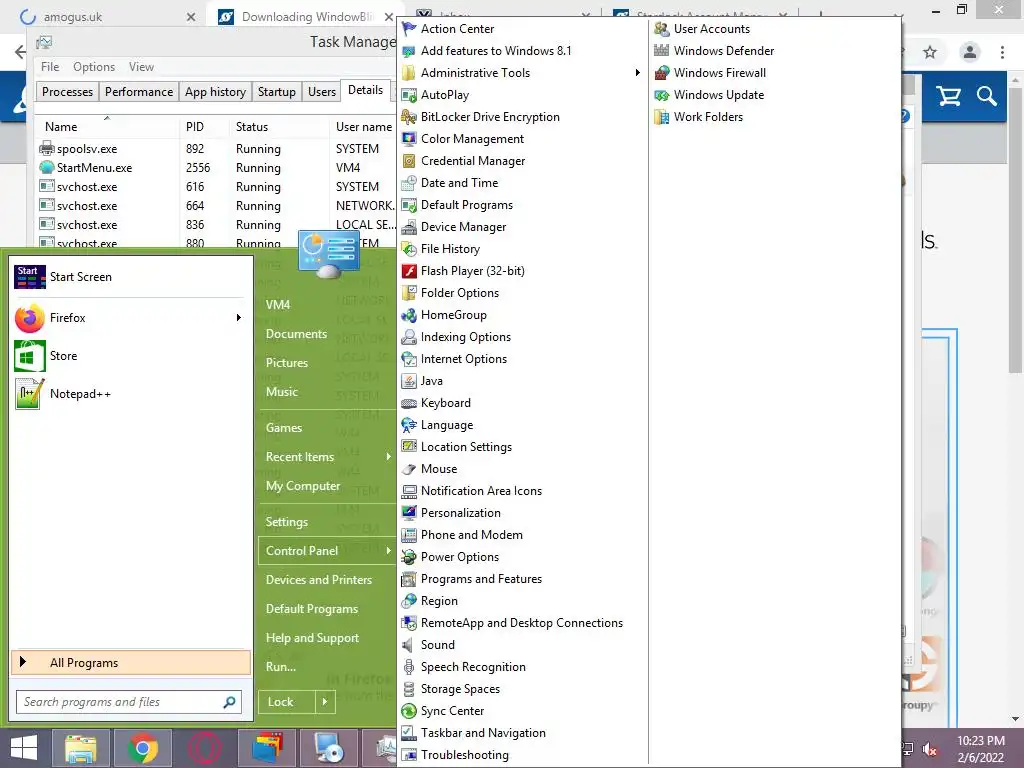
Task: Open the Sound speaker icon
Action: [x=409, y=645]
